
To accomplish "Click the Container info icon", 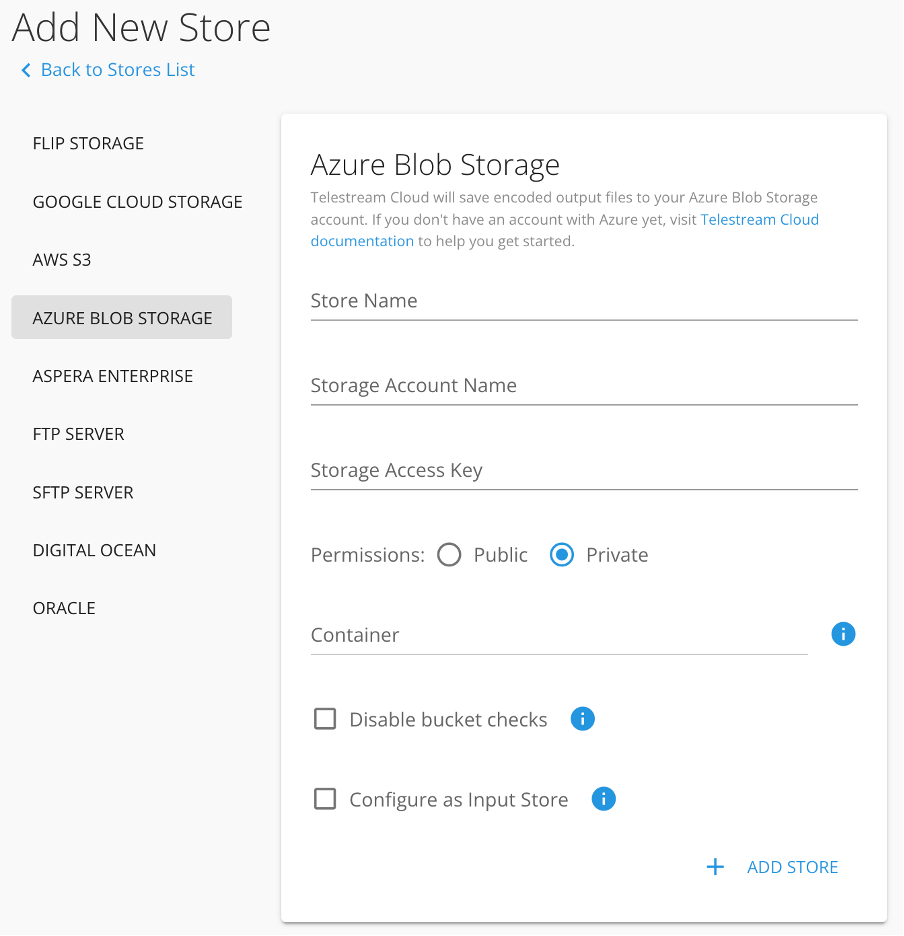I will pyautogui.click(x=843, y=634).
